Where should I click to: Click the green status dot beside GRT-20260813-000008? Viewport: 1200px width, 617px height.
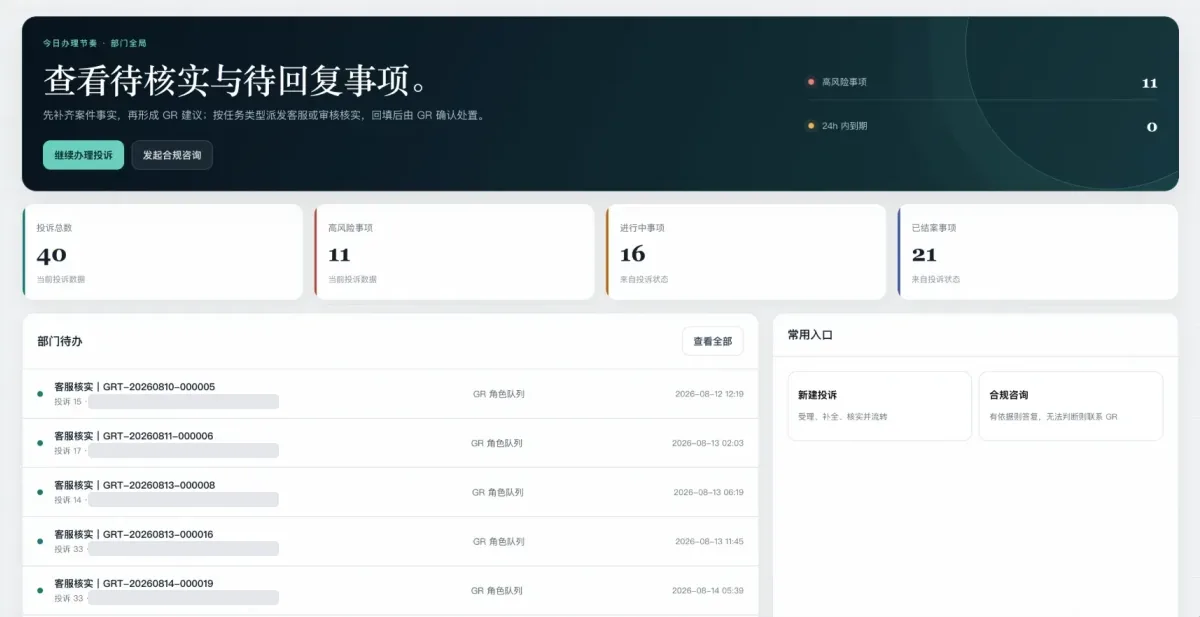pyautogui.click(x=40, y=492)
